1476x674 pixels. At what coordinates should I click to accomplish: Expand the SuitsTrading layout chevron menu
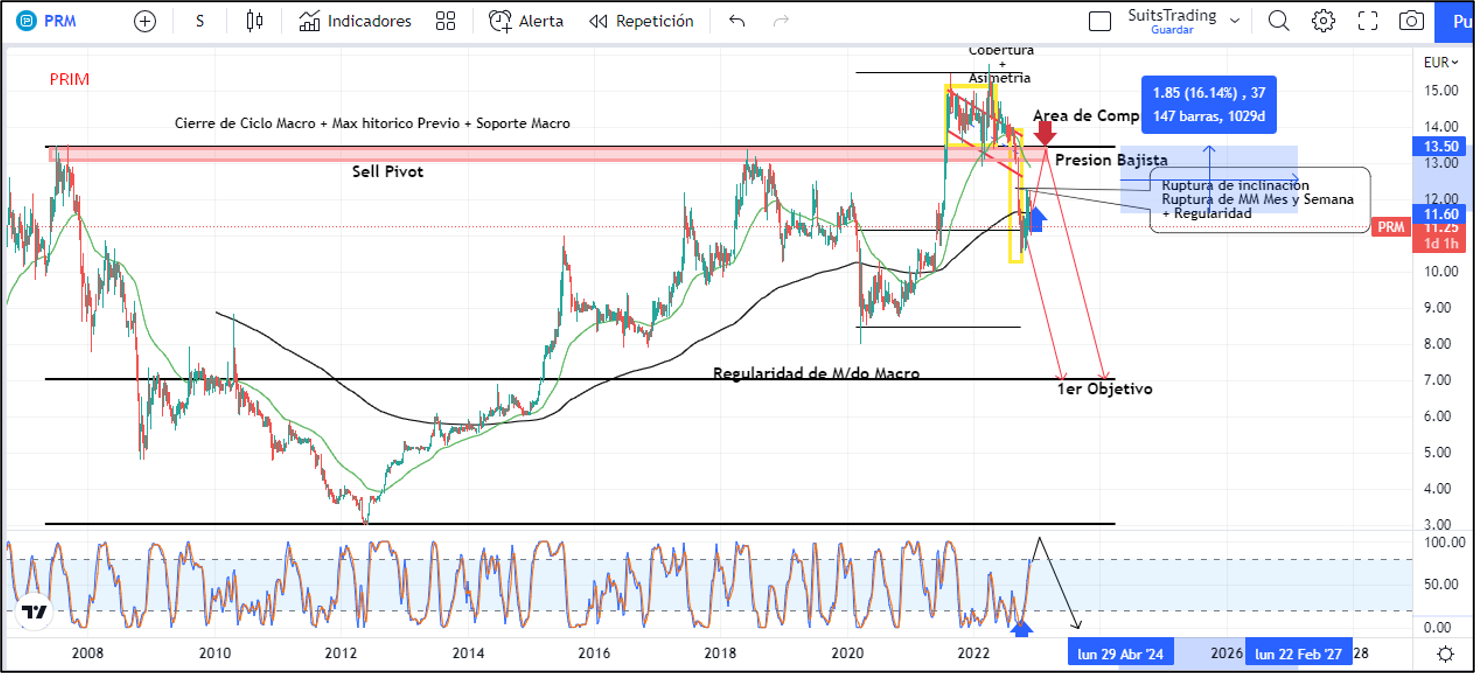1235,20
